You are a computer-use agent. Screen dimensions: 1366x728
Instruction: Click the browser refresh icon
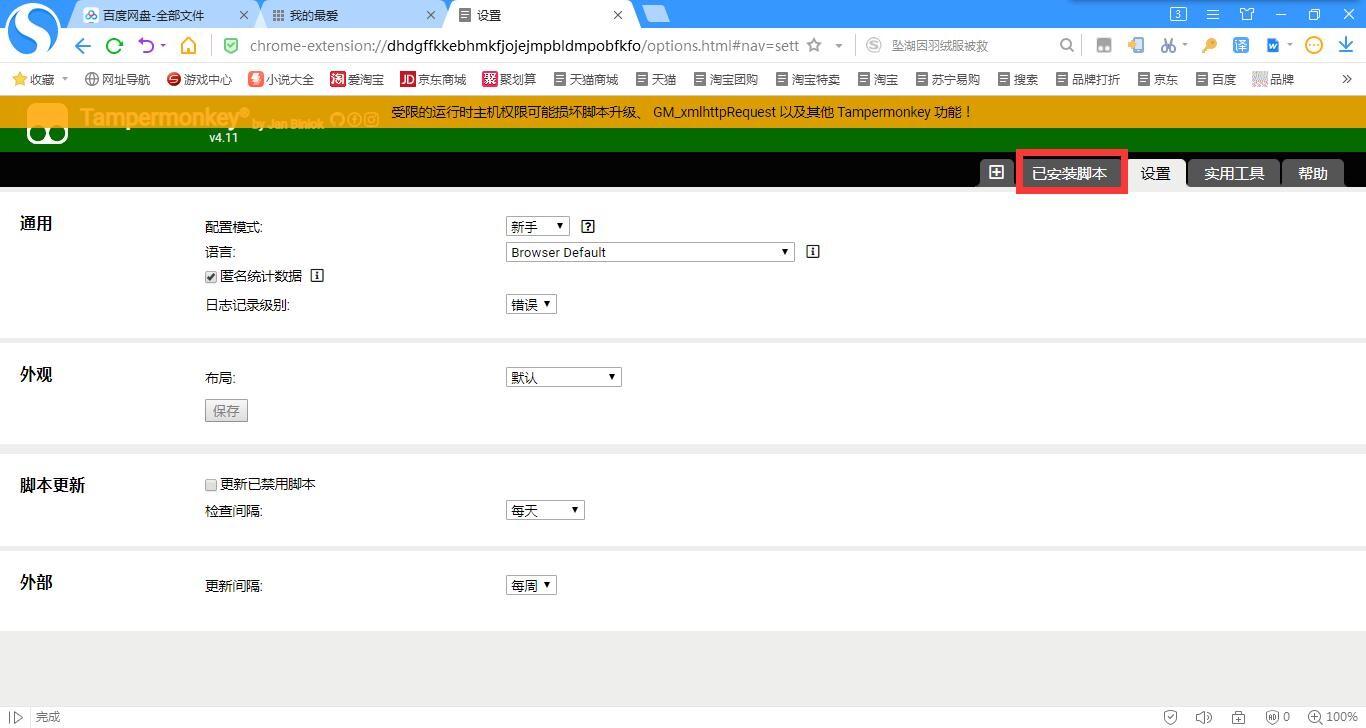pyautogui.click(x=114, y=46)
